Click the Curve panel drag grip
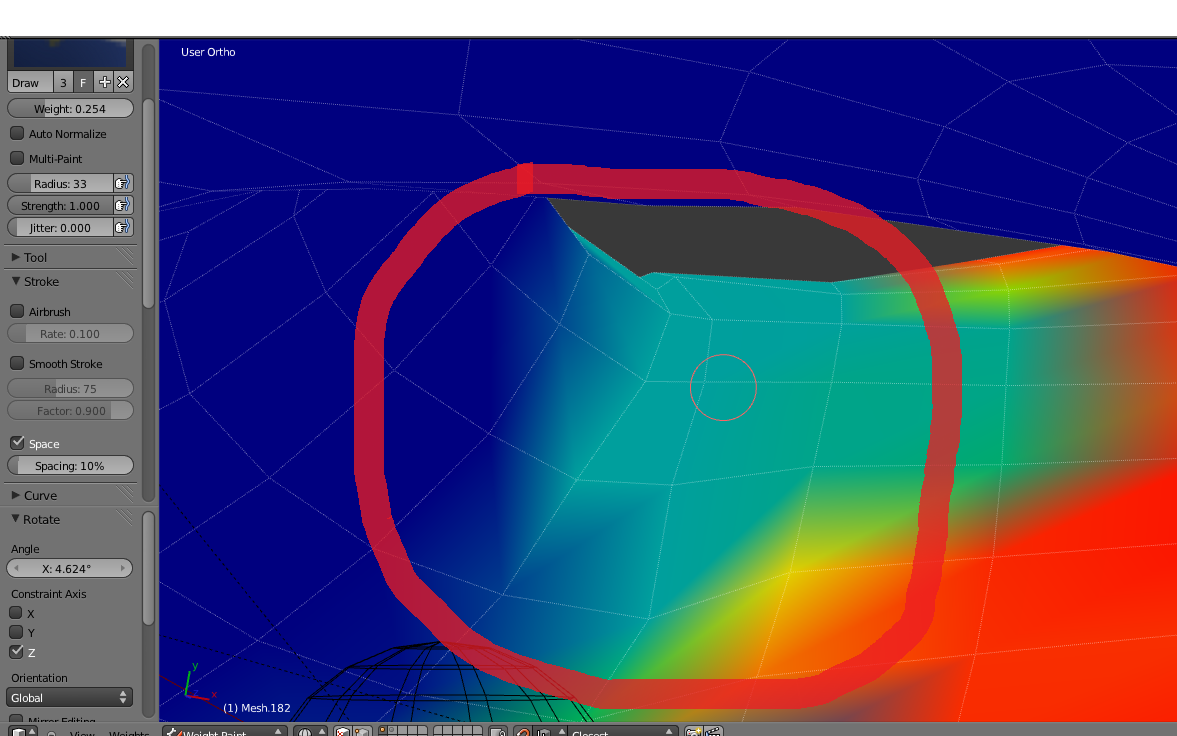Screen dimensions: 1177x736 tap(125, 494)
